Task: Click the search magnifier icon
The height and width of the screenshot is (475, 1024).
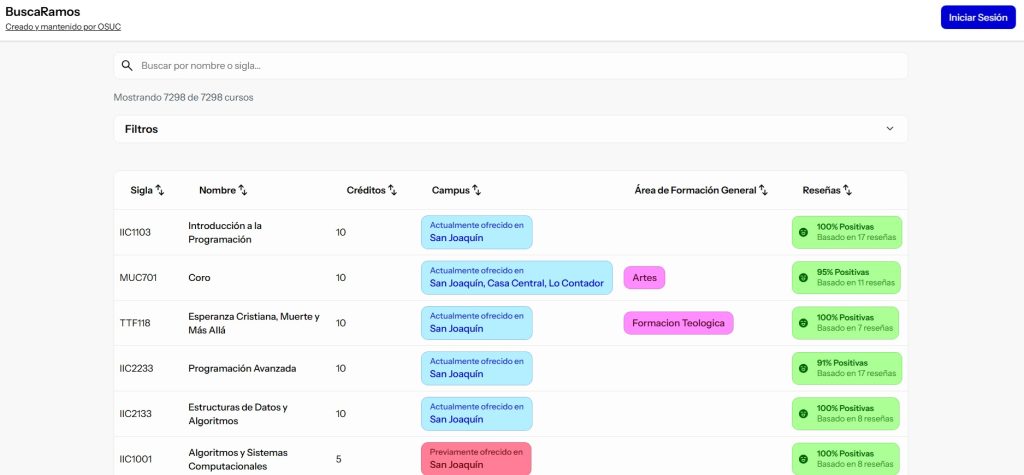Action: [x=127, y=66]
